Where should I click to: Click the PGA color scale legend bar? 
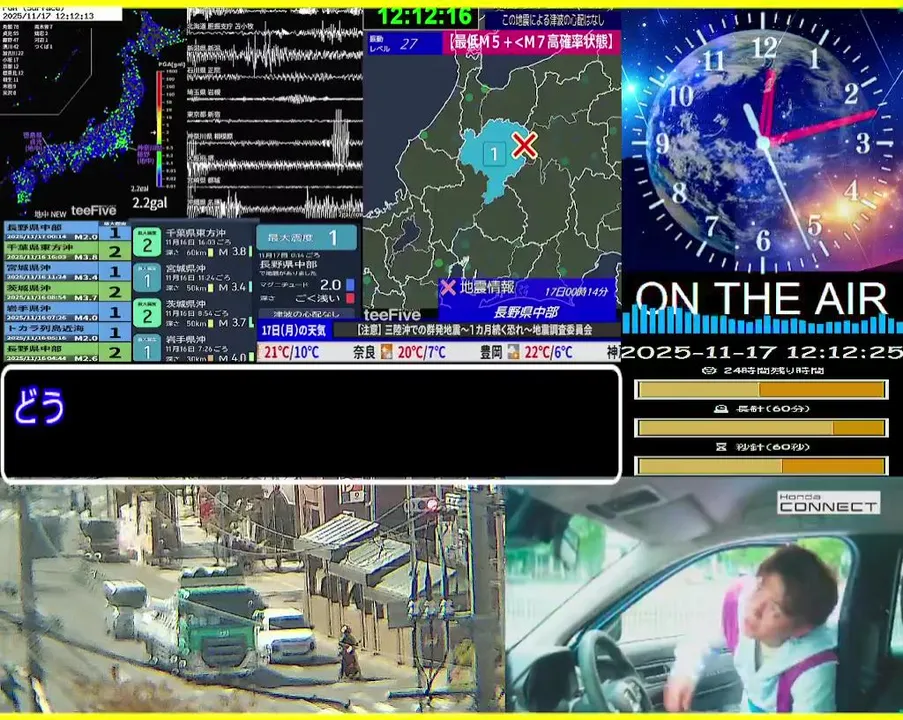(x=159, y=128)
